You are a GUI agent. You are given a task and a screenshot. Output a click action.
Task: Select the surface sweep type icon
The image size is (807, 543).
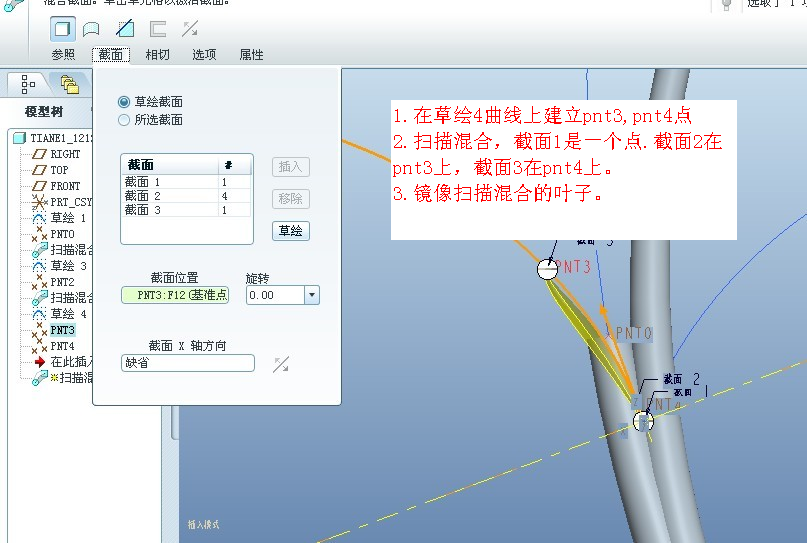(91, 29)
